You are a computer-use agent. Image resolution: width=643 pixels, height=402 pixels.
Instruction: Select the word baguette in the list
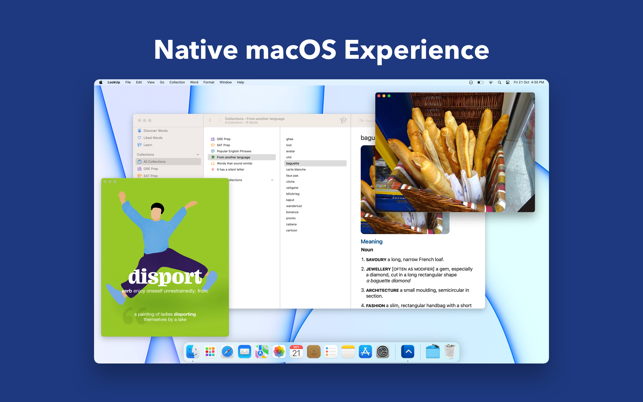(x=315, y=163)
